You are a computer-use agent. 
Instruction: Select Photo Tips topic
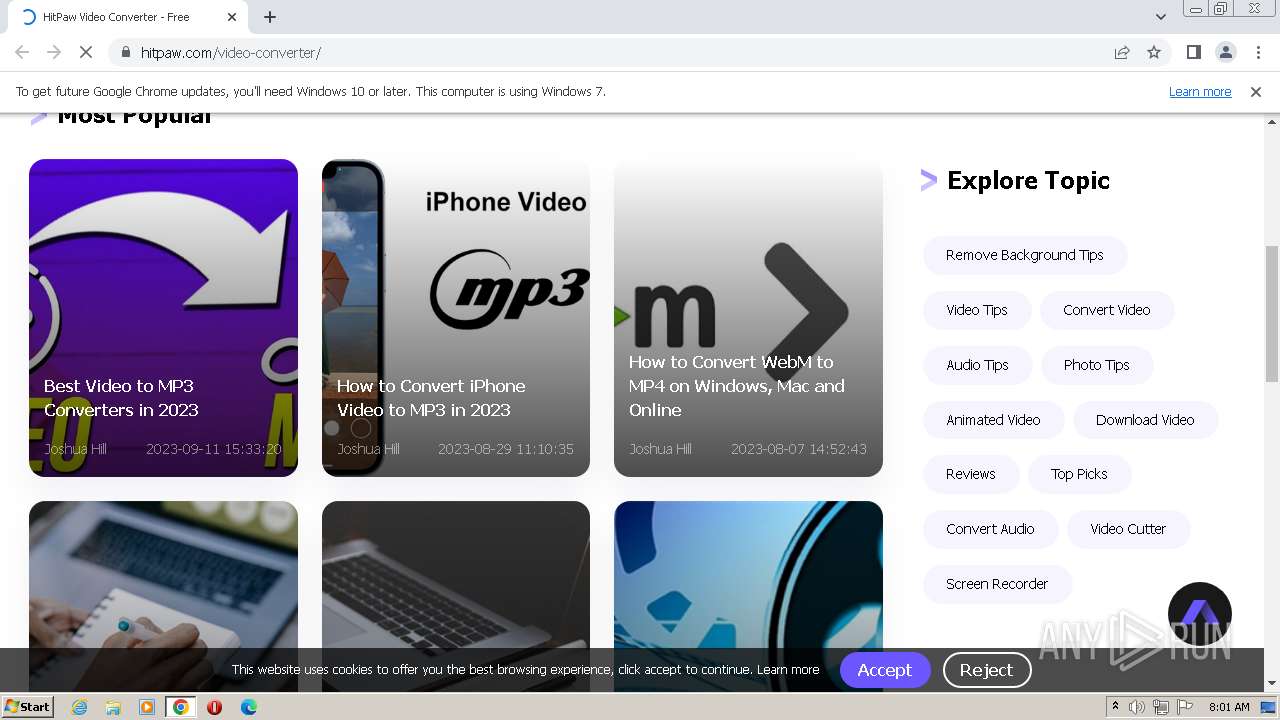tap(1097, 365)
